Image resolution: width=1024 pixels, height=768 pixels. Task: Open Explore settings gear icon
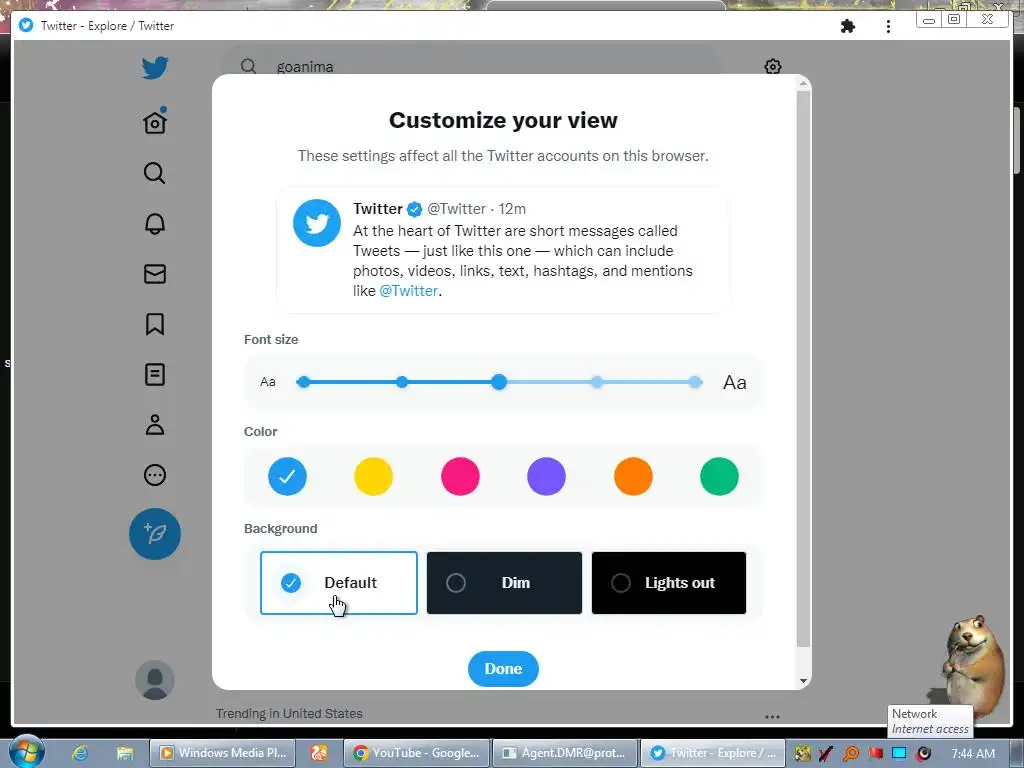773,67
